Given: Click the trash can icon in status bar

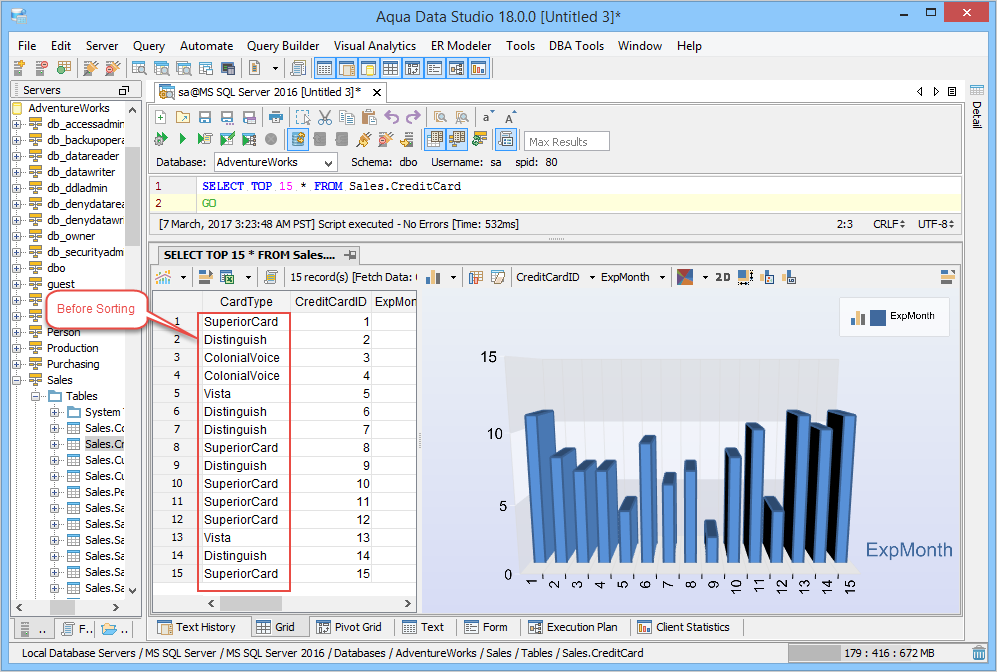Looking at the screenshot, I should coord(979,652).
